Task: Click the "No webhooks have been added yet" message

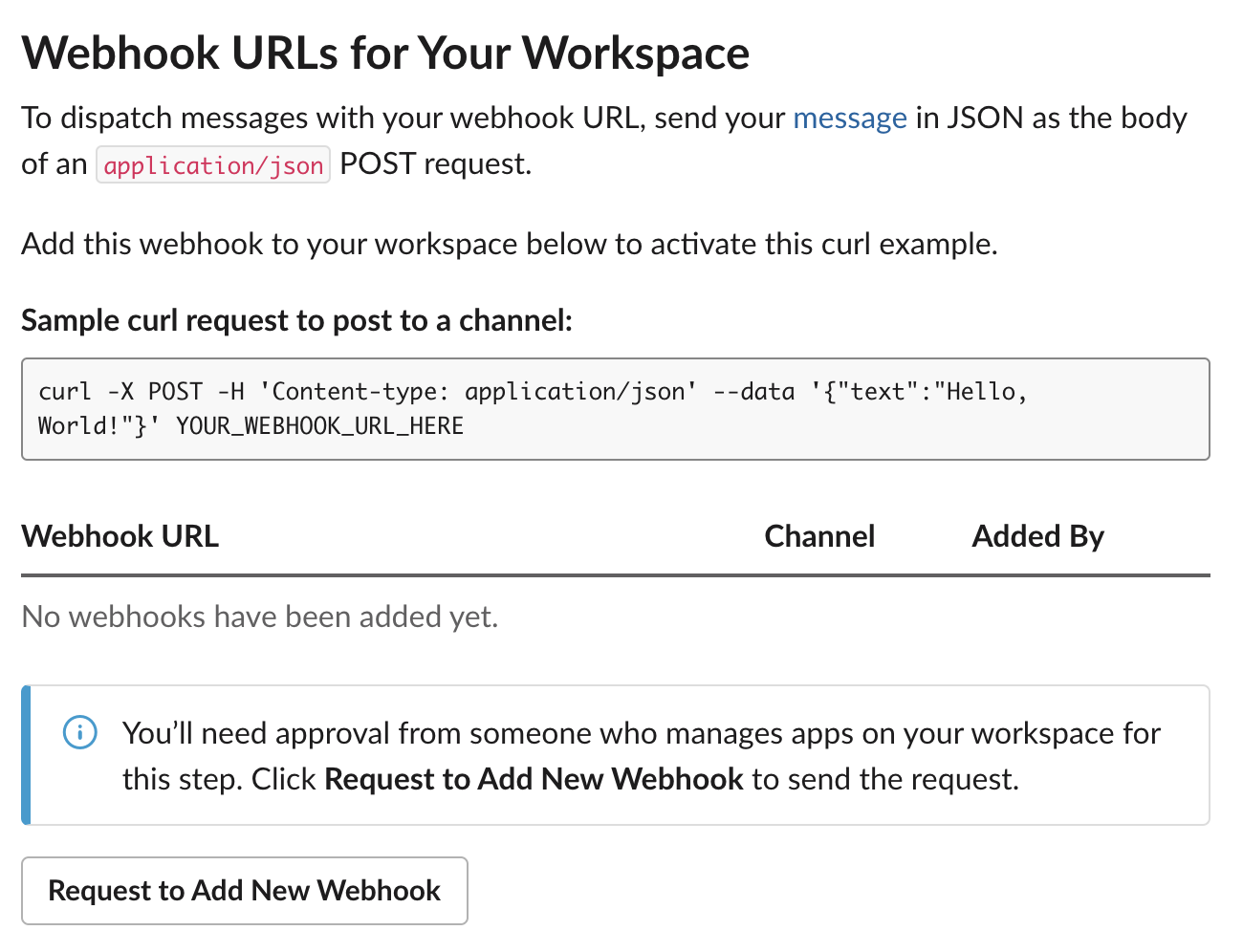Action: pyautogui.click(x=260, y=617)
